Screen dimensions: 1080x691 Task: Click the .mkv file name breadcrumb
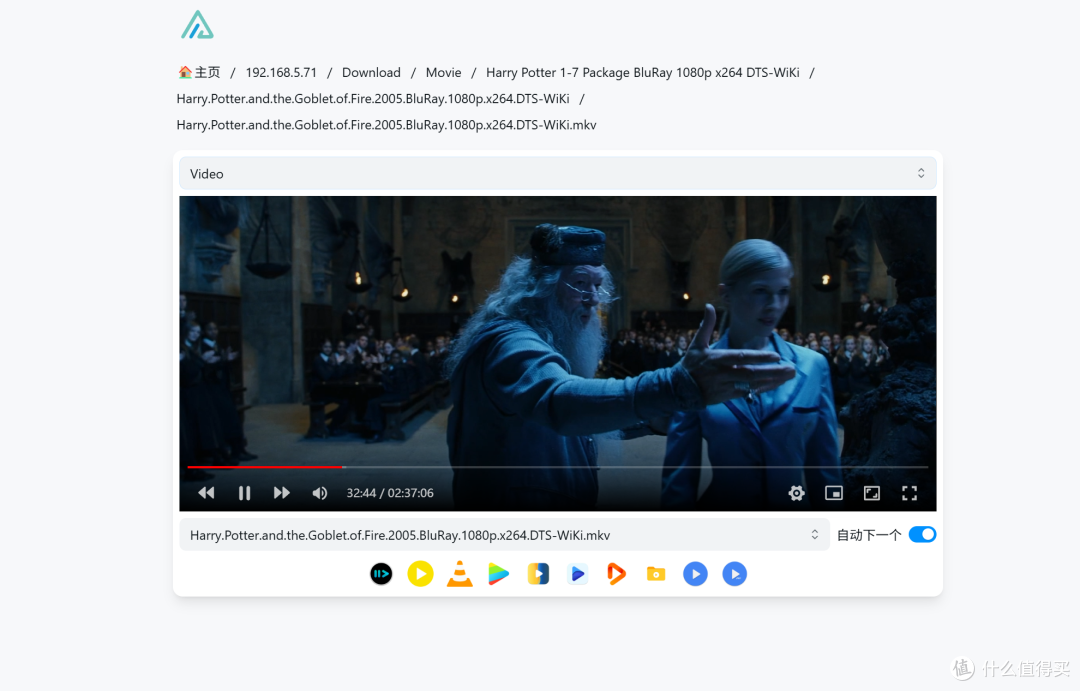[386, 125]
